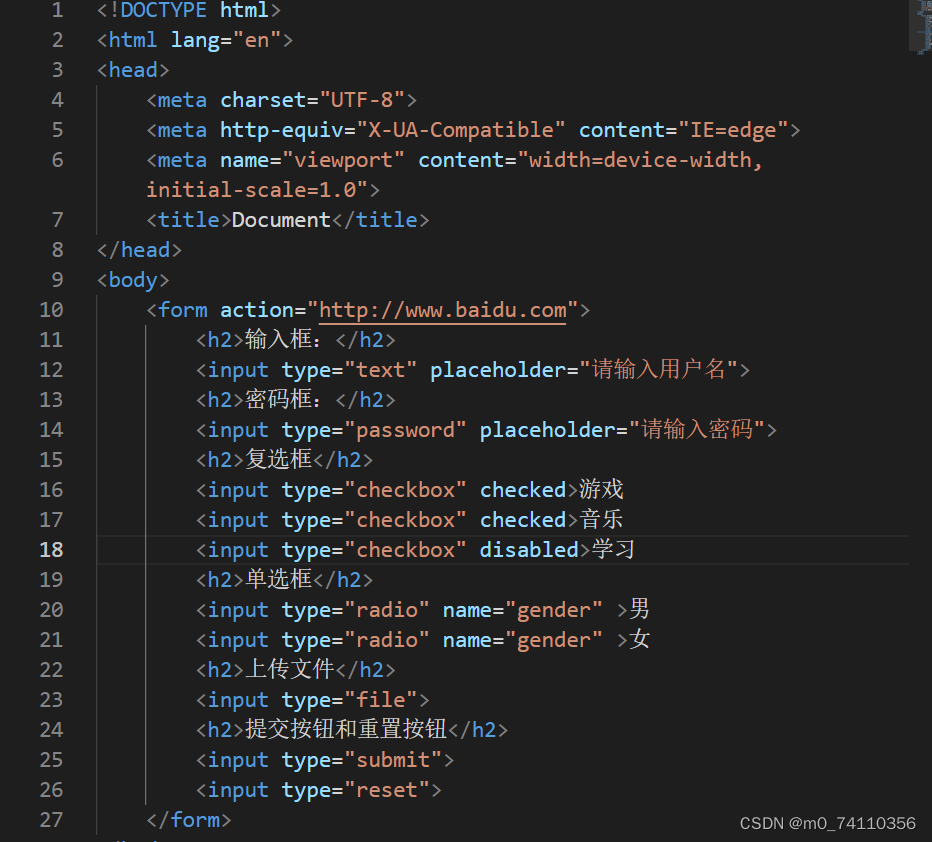The image size is (932, 842).
Task: Click the DOCTYPE keyword on line 1
Action: click(163, 10)
